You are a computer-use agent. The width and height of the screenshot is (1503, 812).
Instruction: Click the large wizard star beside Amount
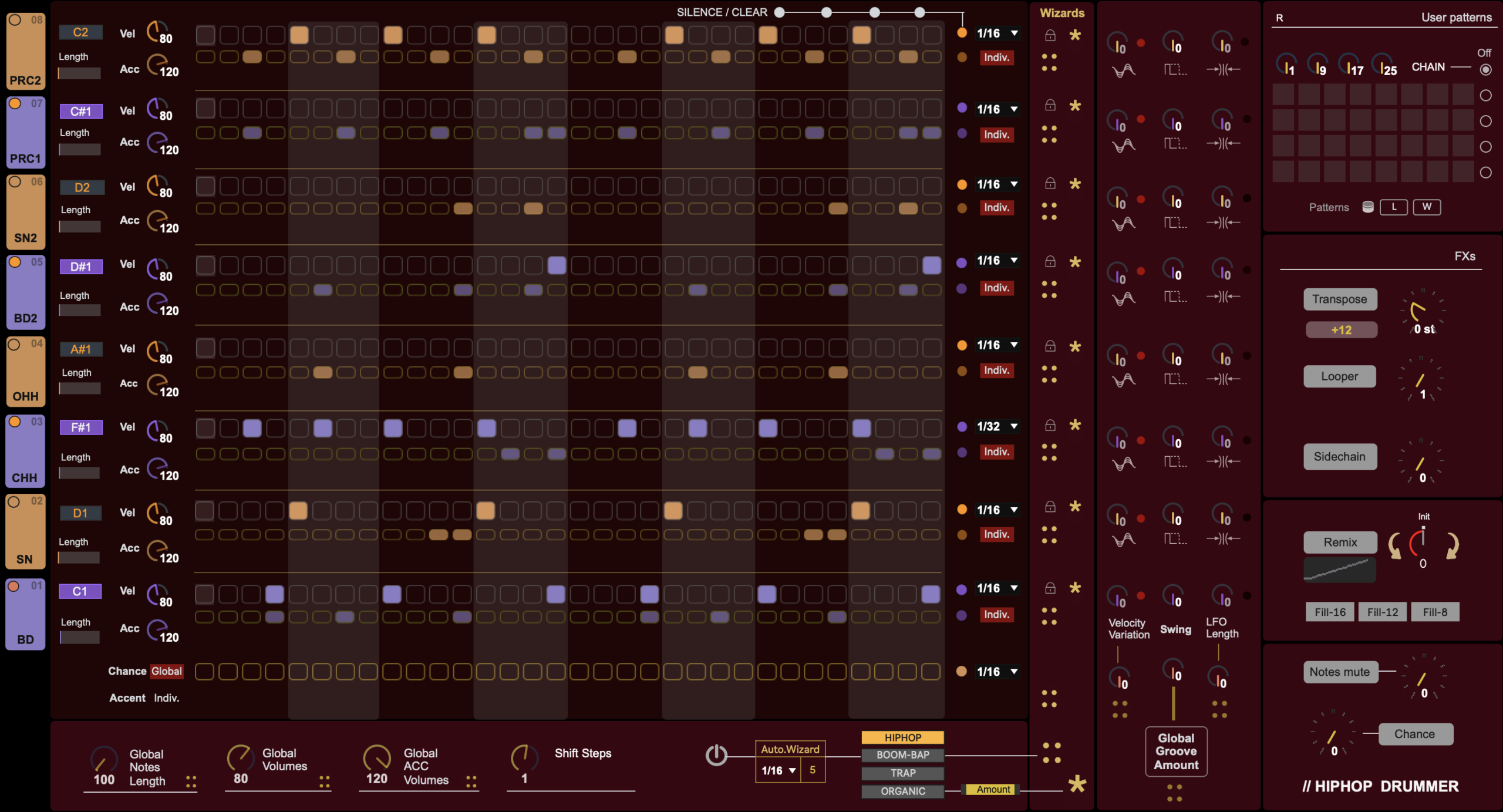tap(1077, 784)
